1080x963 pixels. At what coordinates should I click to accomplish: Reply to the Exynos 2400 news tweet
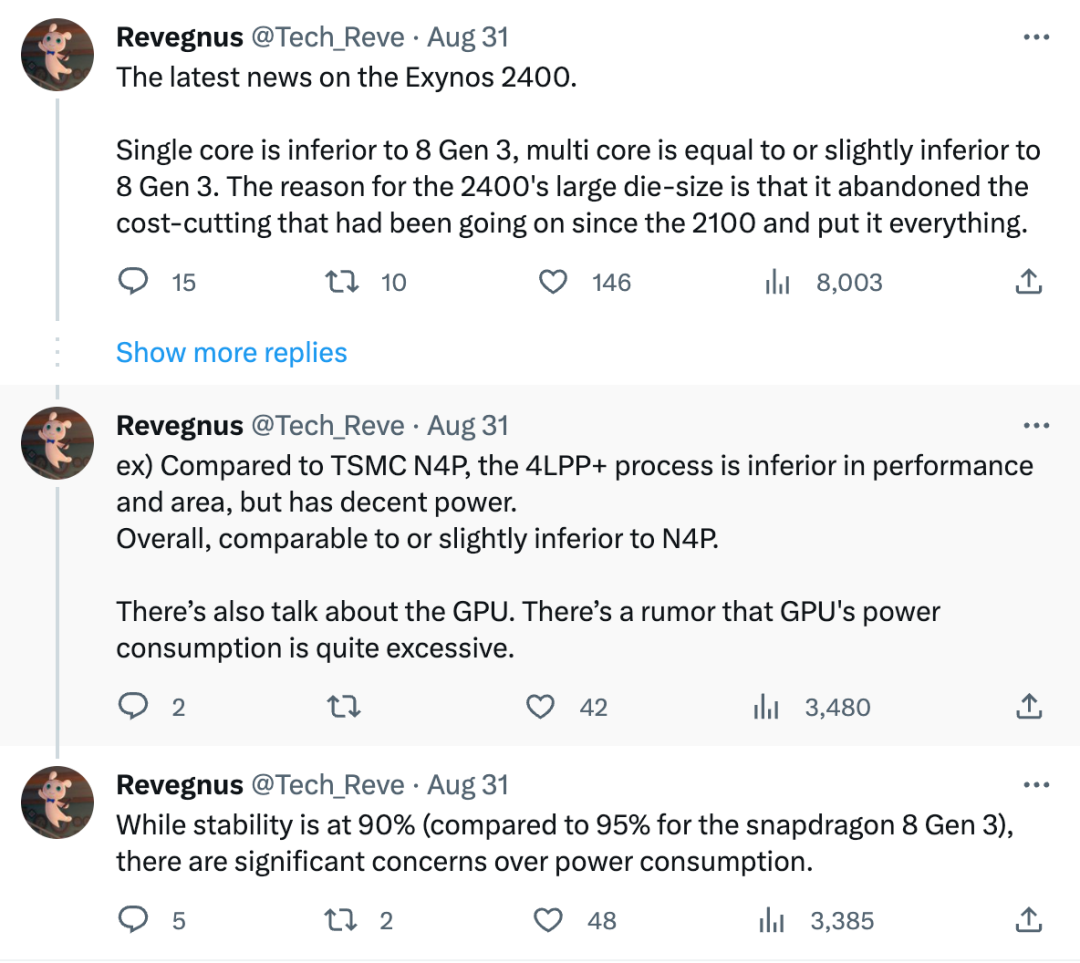coord(134,283)
